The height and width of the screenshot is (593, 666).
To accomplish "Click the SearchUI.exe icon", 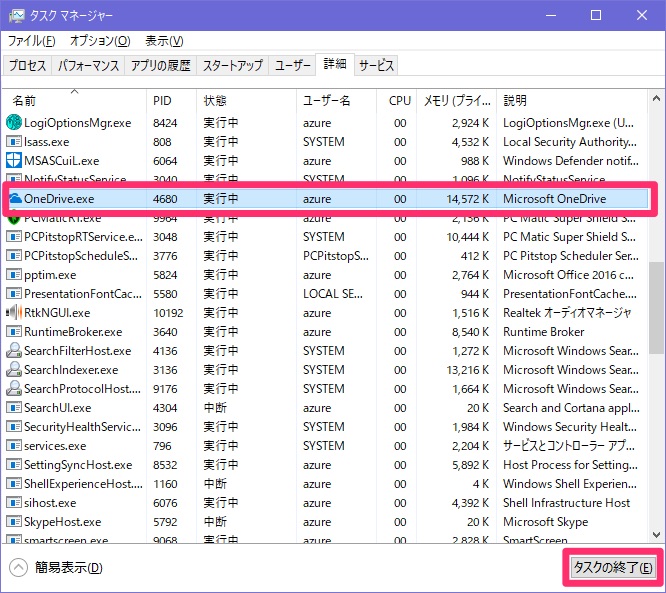I will (14, 408).
